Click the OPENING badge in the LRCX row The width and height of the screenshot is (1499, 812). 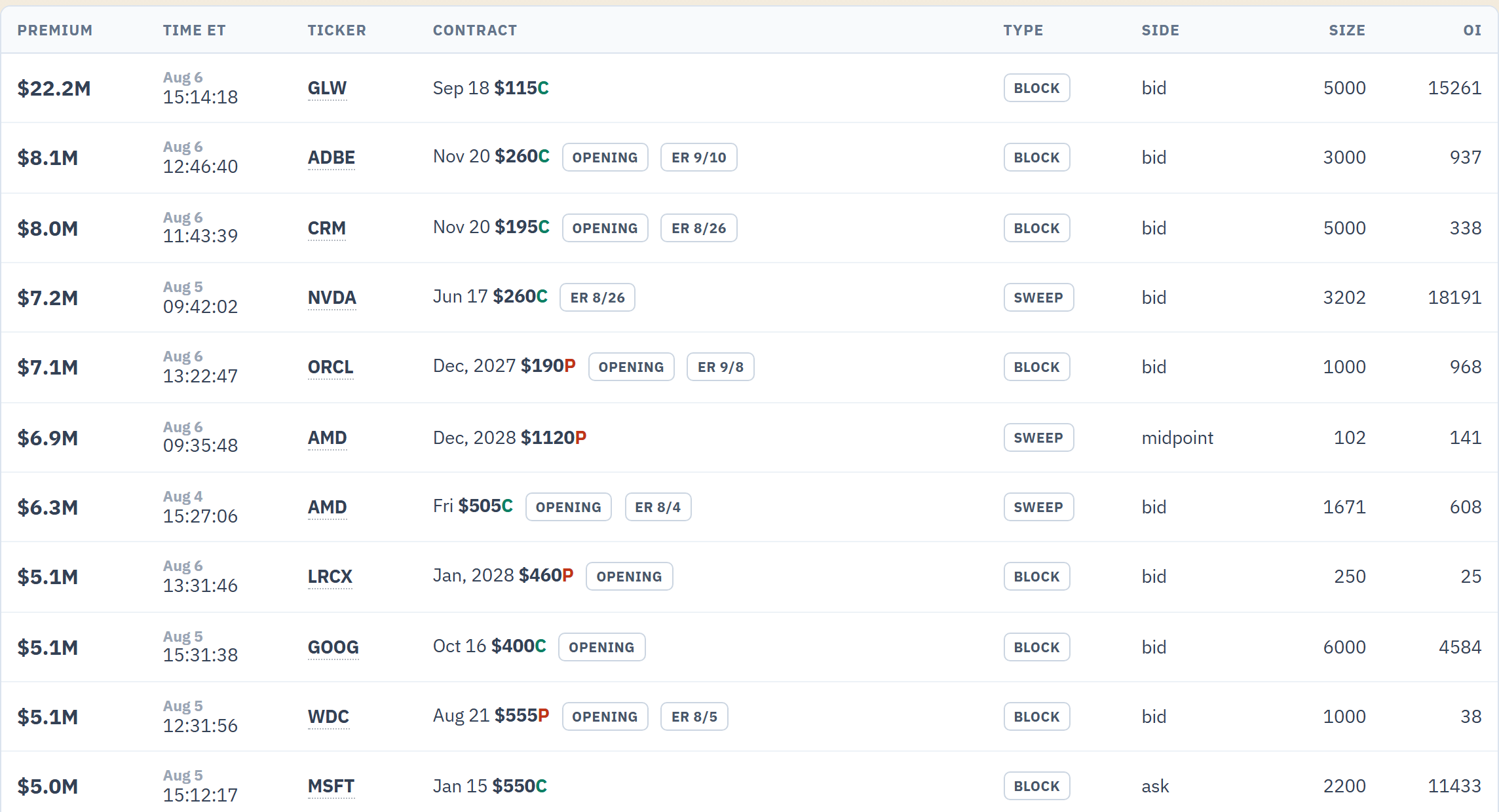coord(630,576)
